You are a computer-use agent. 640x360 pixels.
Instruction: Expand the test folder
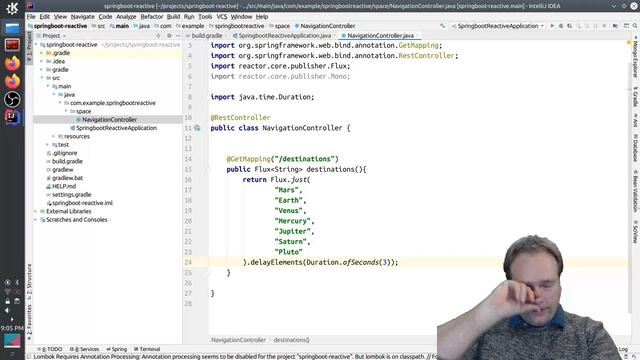[48, 144]
